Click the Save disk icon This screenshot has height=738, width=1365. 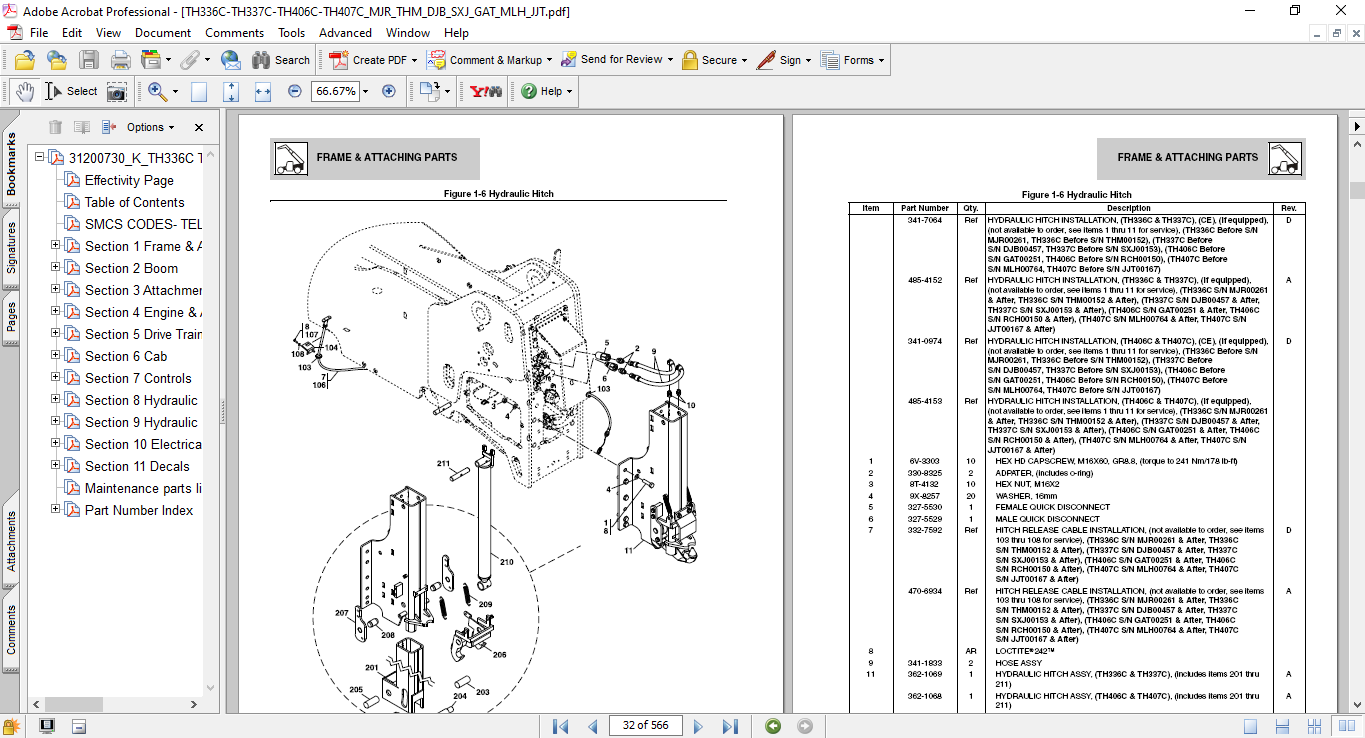(89, 60)
